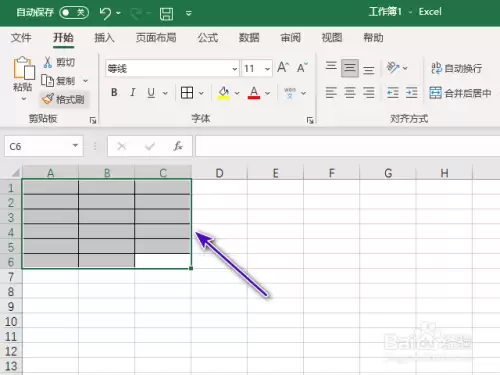Activate the 格式刷 format painter
Image resolution: width=500 pixels, height=375 pixels.
tap(63, 99)
